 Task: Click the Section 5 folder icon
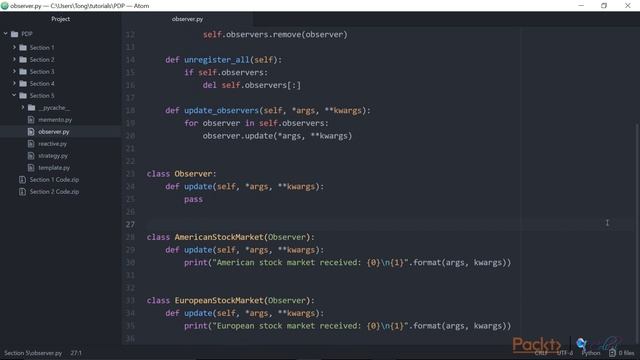point(23,96)
